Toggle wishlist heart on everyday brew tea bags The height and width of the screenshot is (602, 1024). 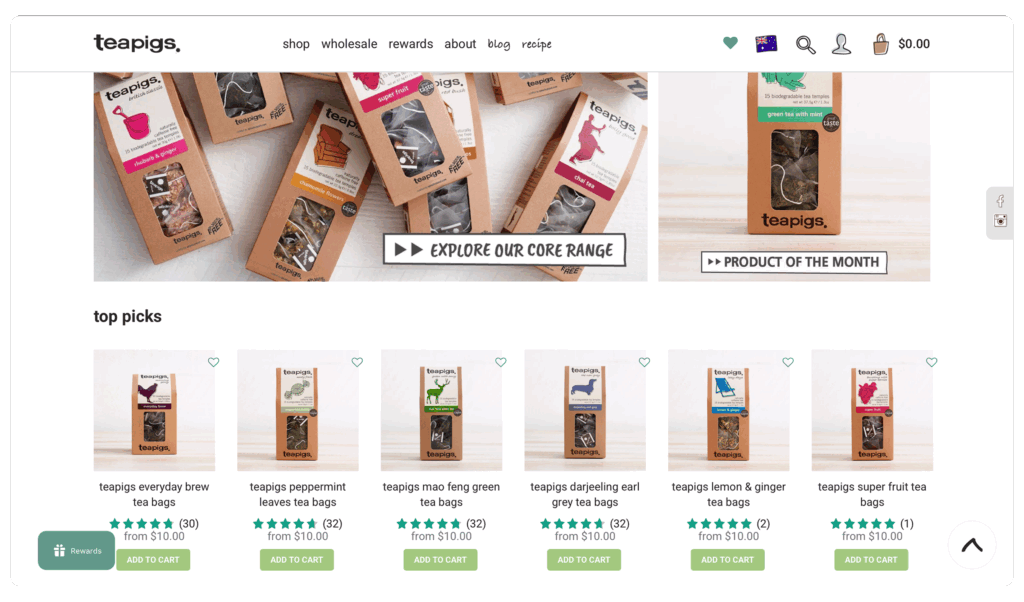(x=214, y=362)
